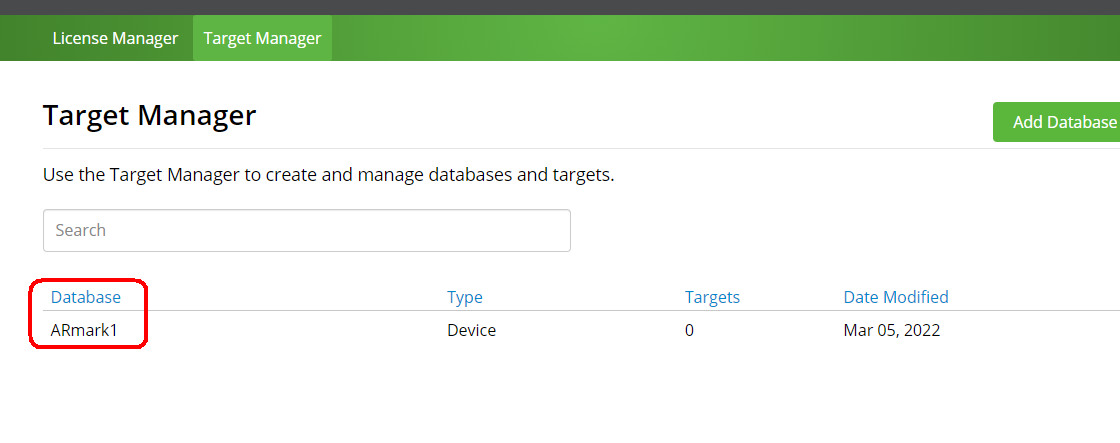
Task: Click the Target Manager description sentence
Action: pos(329,175)
